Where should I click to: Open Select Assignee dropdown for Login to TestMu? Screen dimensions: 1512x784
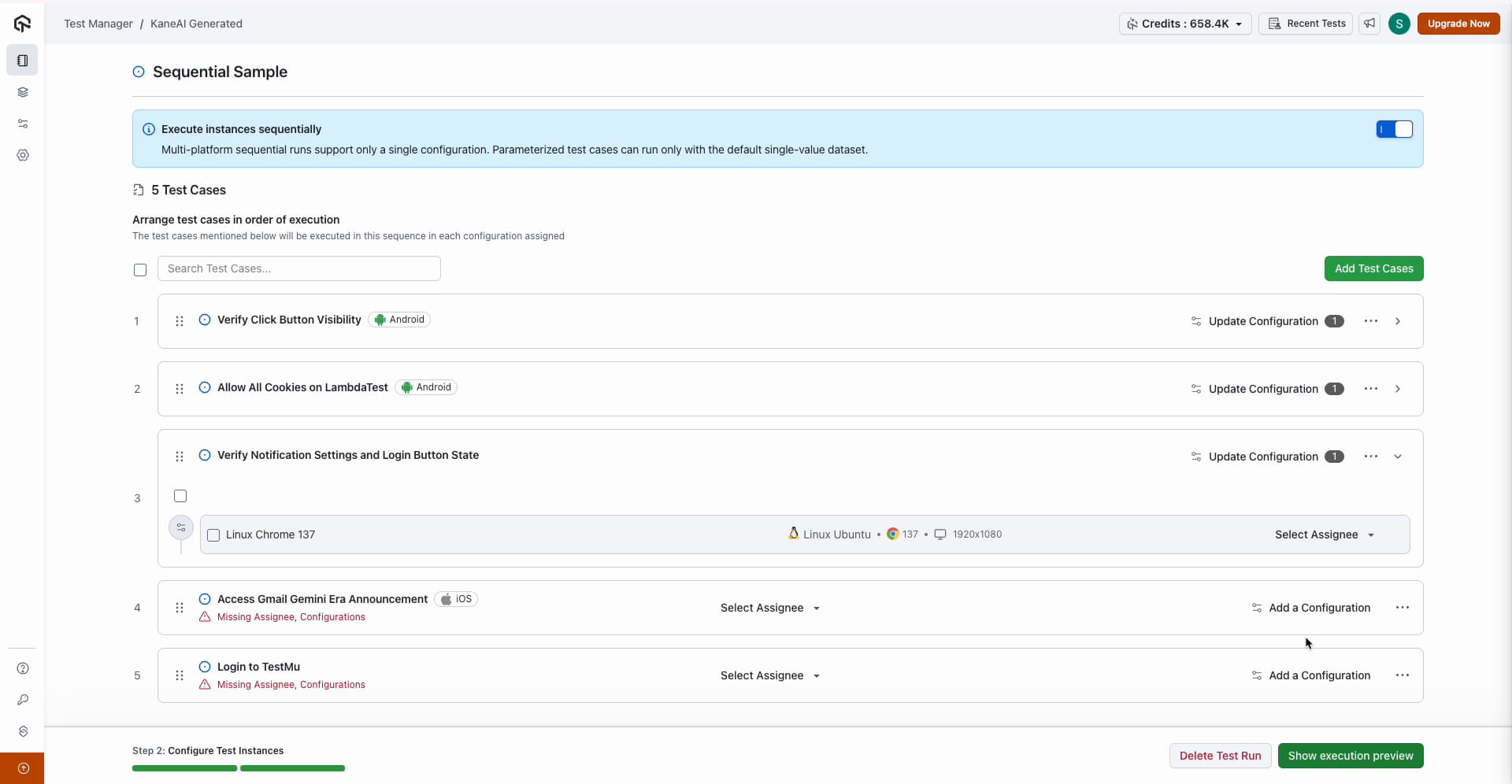(769, 675)
